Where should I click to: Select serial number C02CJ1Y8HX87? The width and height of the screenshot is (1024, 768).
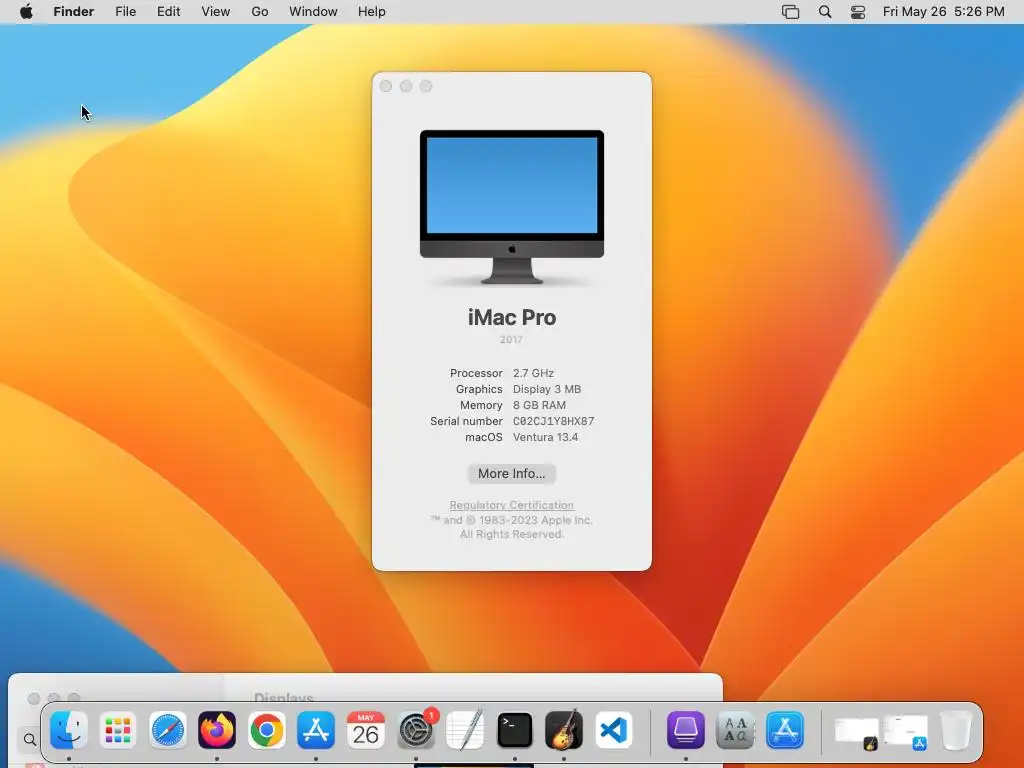[553, 421]
